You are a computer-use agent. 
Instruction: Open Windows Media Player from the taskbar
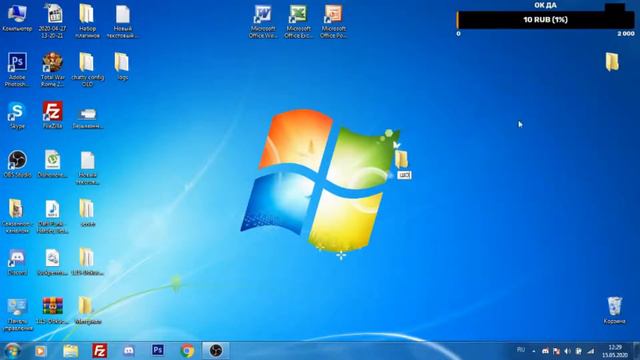[40, 351]
